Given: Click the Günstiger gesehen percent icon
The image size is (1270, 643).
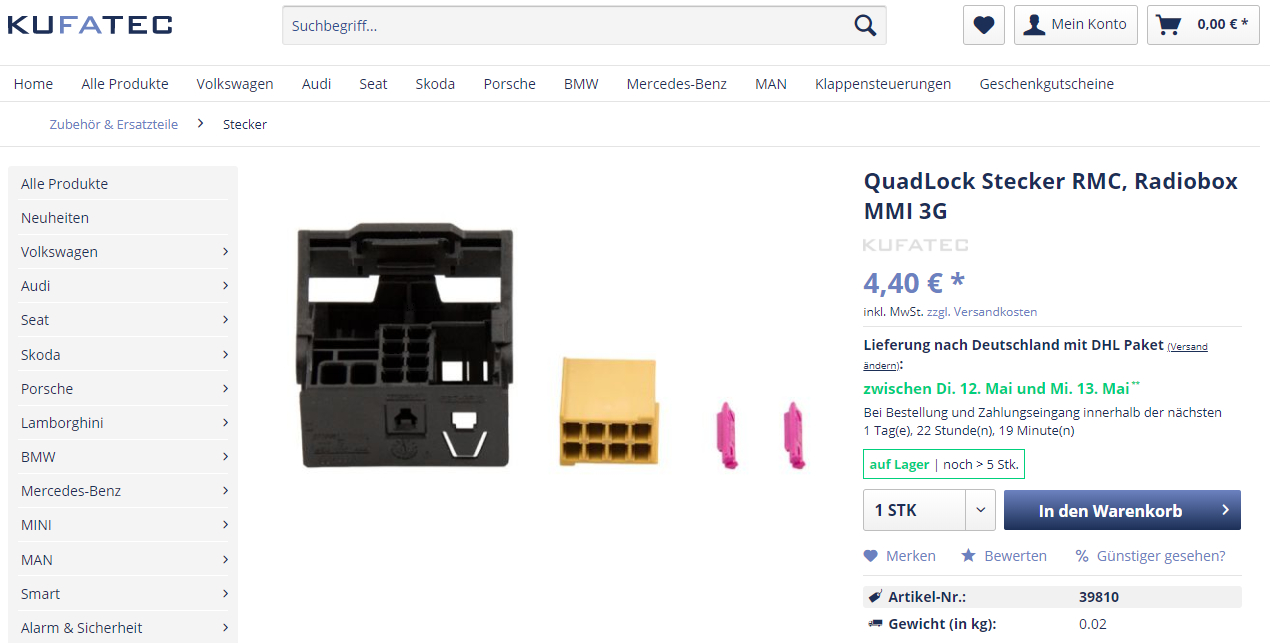Looking at the screenshot, I should click(1082, 556).
